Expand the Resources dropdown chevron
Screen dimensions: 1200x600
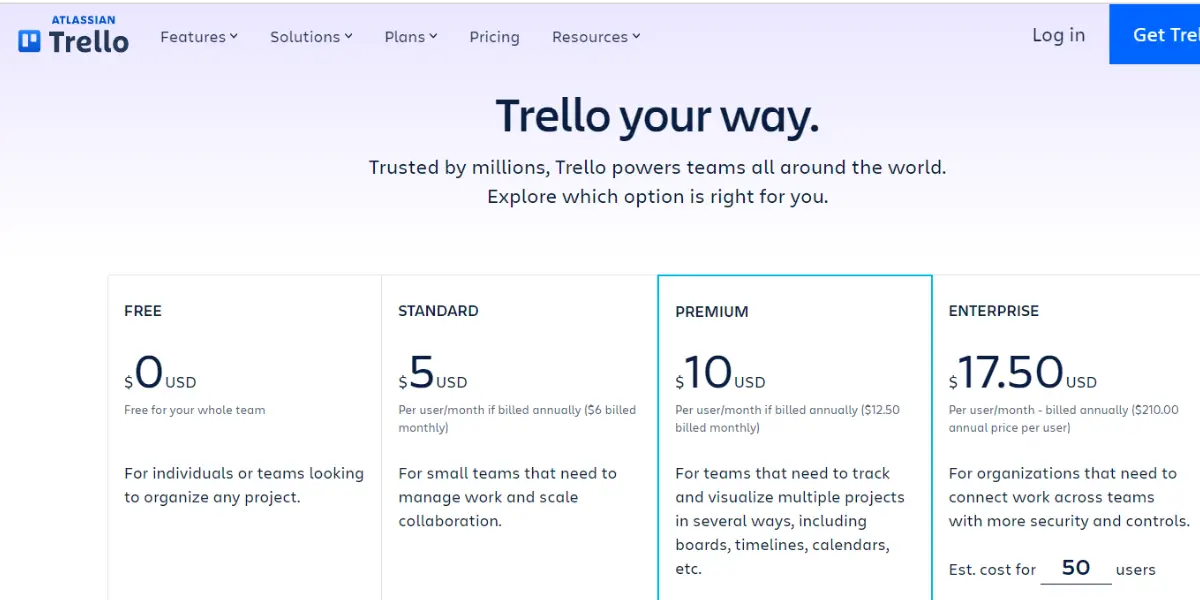(636, 36)
